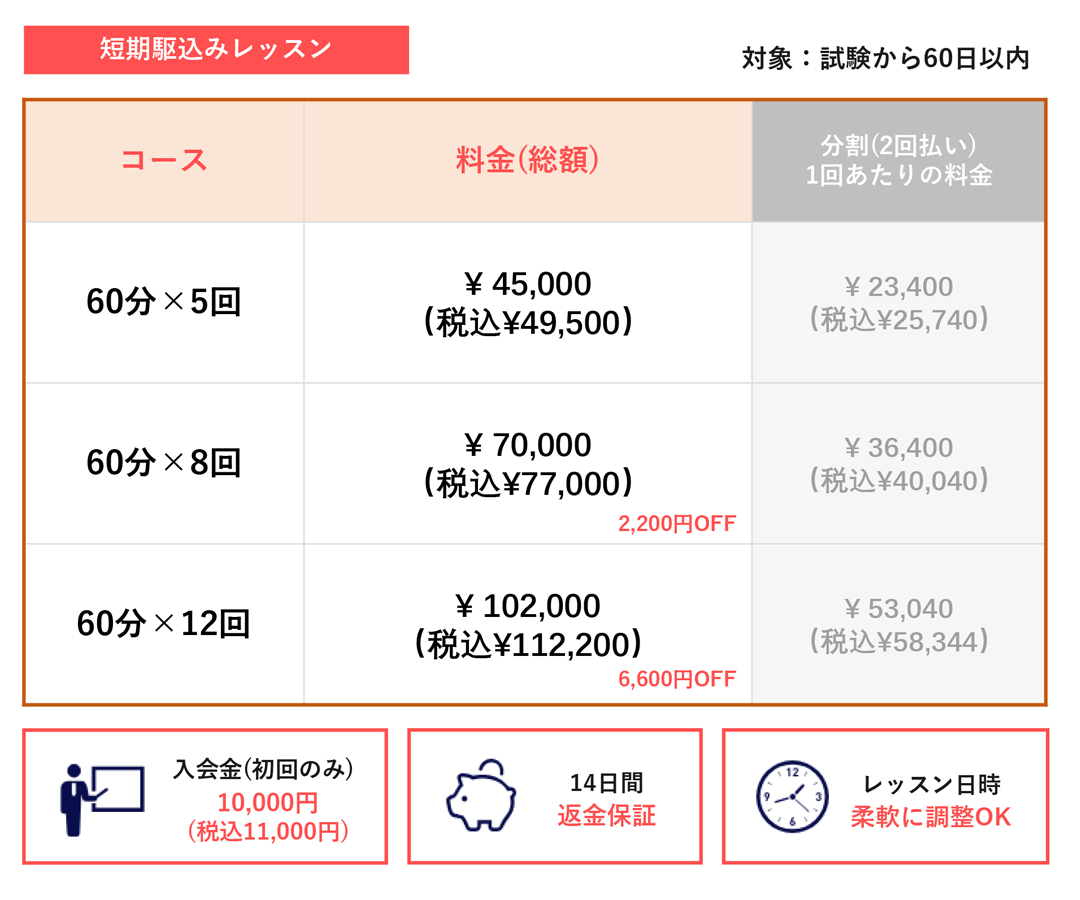Click the 2,200円OFF discount label
Viewport: 1080px width, 900px height.
point(677,524)
